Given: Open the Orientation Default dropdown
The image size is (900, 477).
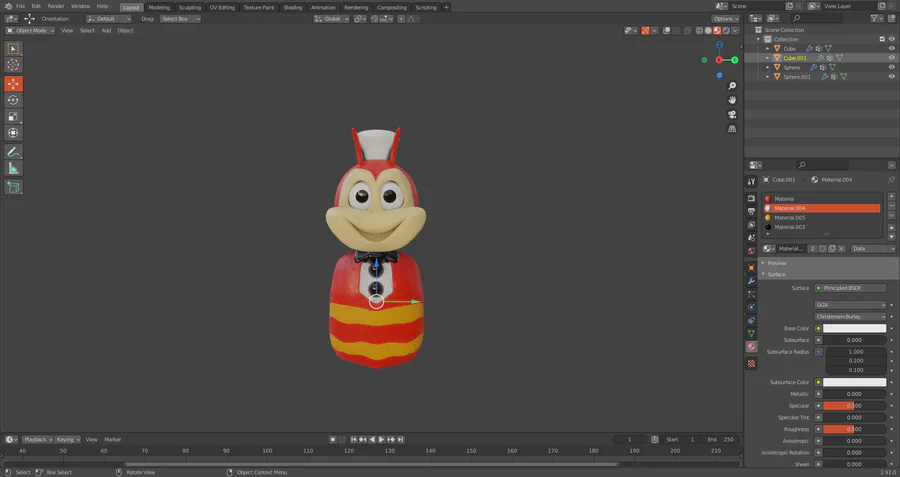Looking at the screenshot, I should point(108,19).
